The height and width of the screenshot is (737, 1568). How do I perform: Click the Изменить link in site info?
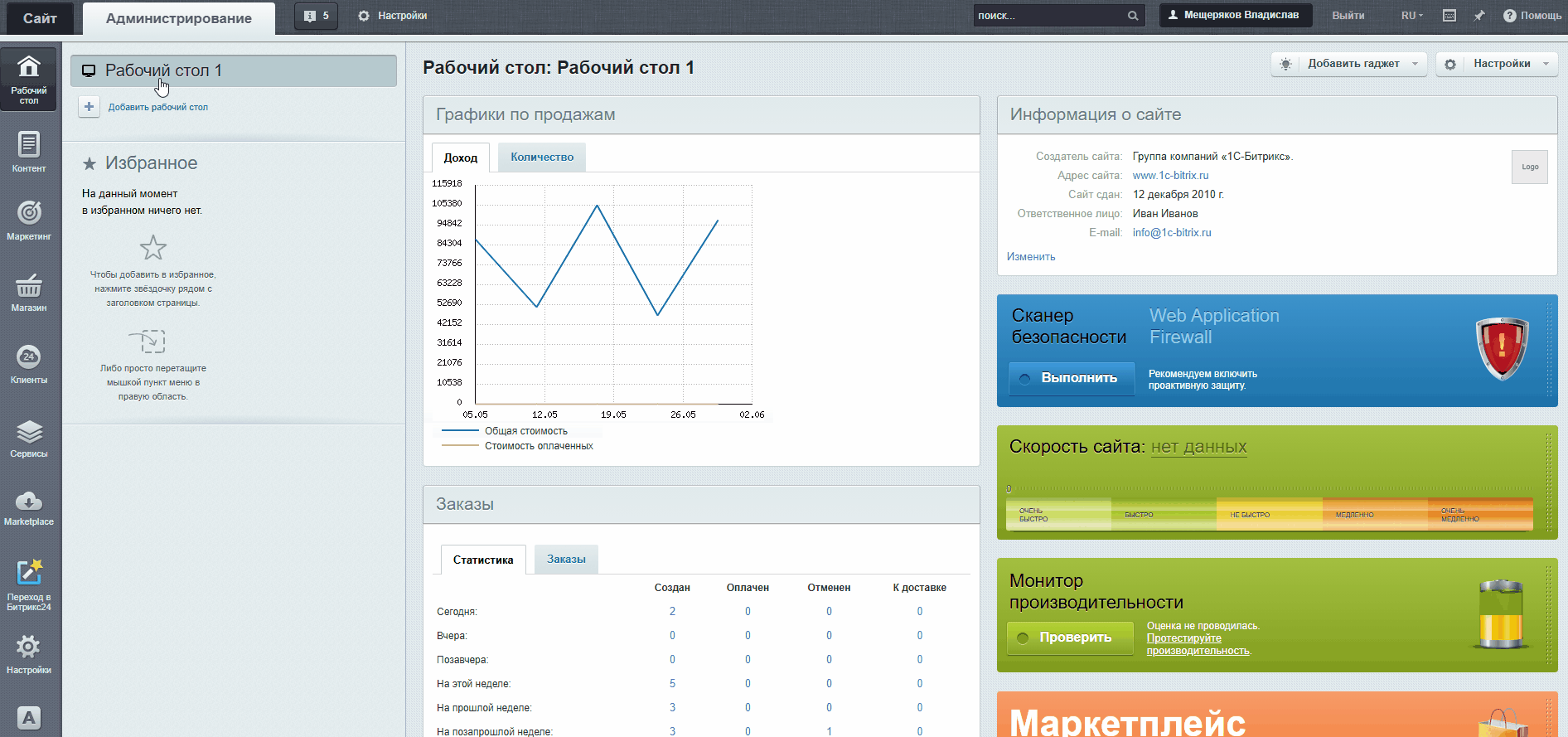(1031, 257)
